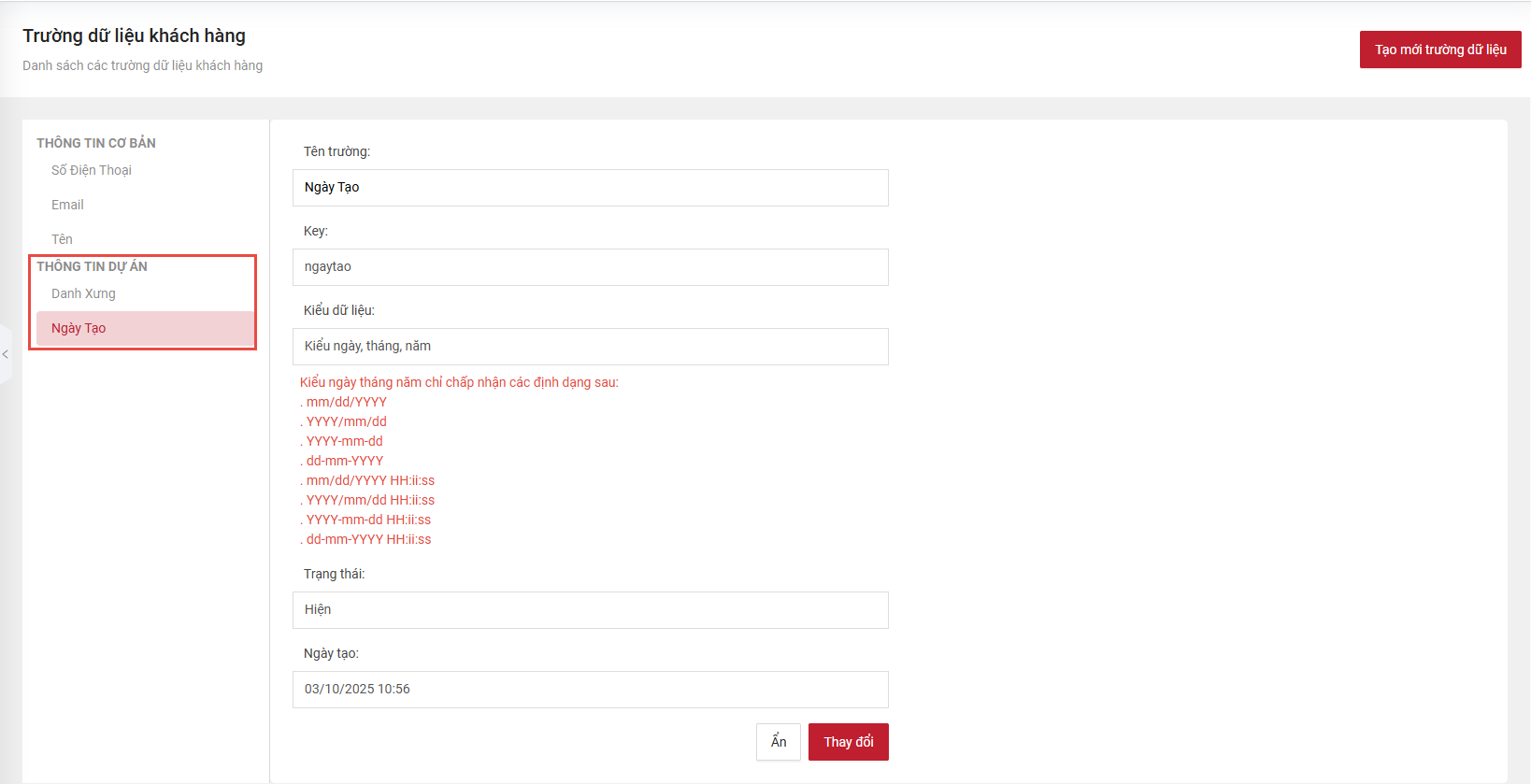This screenshot has width=1531, height=784.
Task: Select the 'Tên' field in the sidebar
Action: click(62, 239)
